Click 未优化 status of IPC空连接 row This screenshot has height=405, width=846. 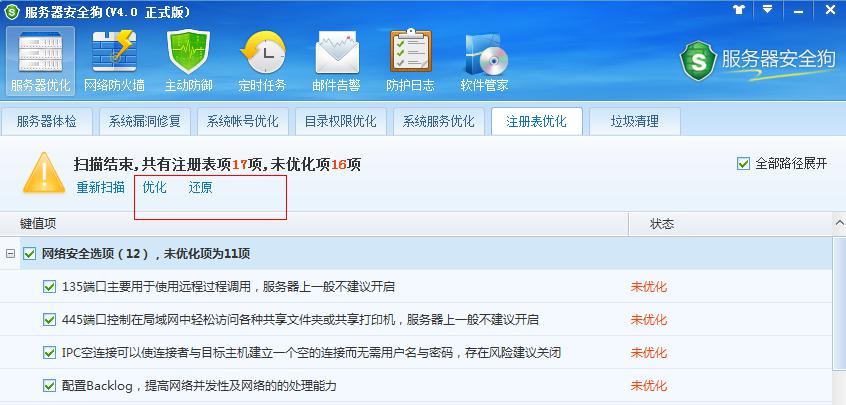point(649,353)
